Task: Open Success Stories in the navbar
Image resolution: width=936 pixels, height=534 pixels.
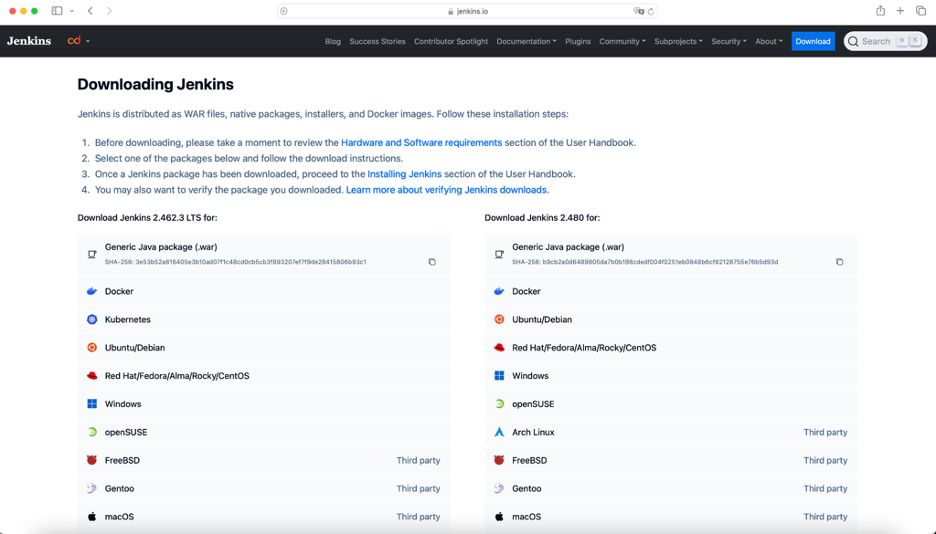Action: click(x=377, y=41)
